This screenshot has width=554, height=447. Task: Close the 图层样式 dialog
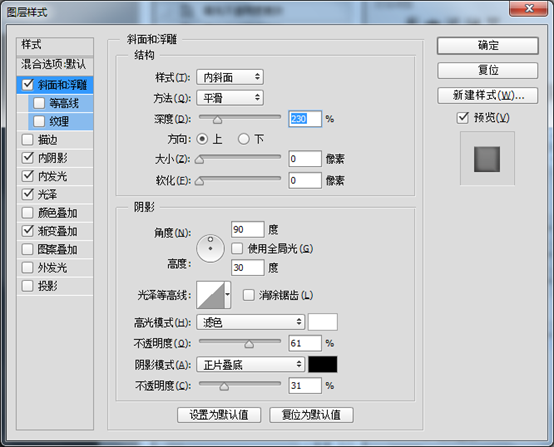point(529,8)
